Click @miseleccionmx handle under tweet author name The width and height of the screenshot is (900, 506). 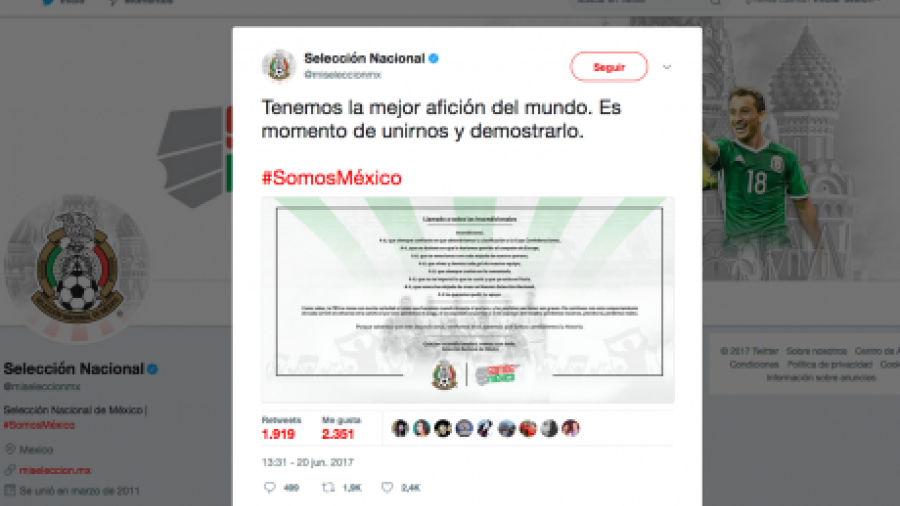[x=342, y=75]
